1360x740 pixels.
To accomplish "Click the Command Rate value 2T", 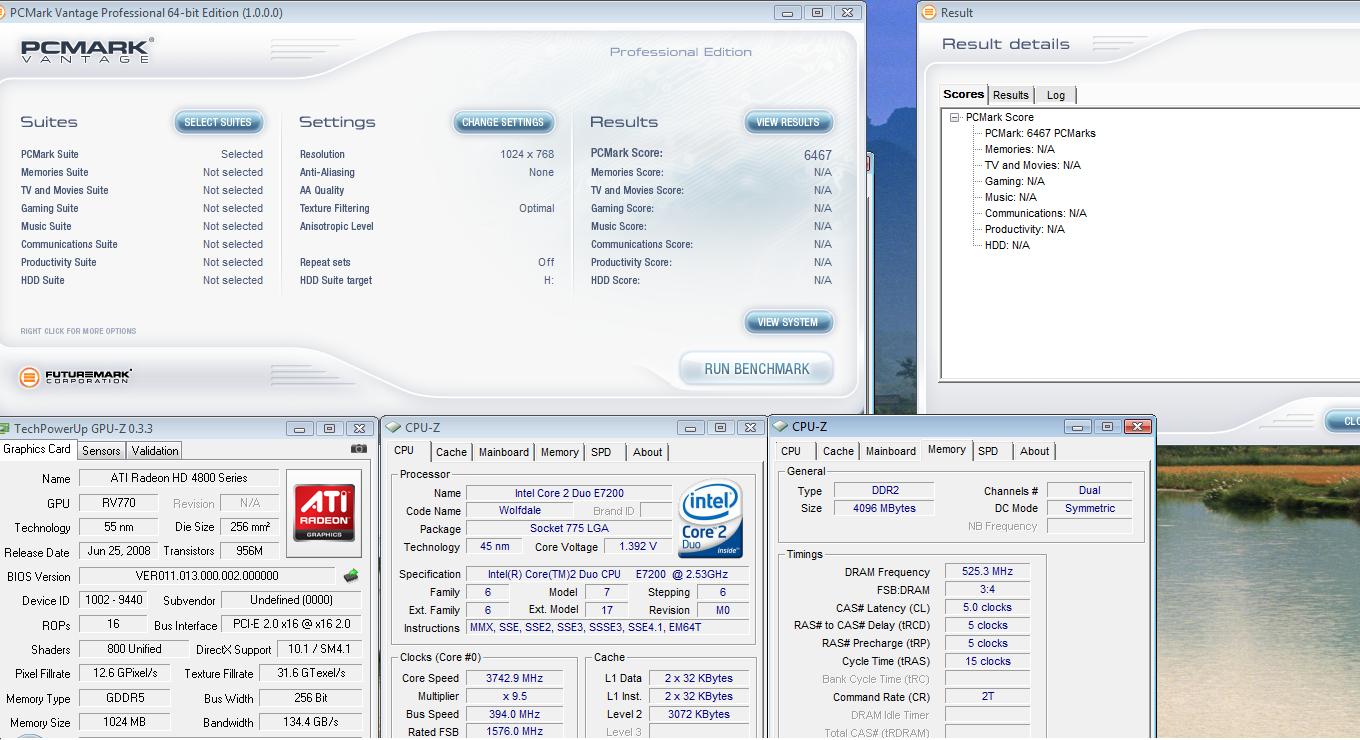I will coord(987,696).
